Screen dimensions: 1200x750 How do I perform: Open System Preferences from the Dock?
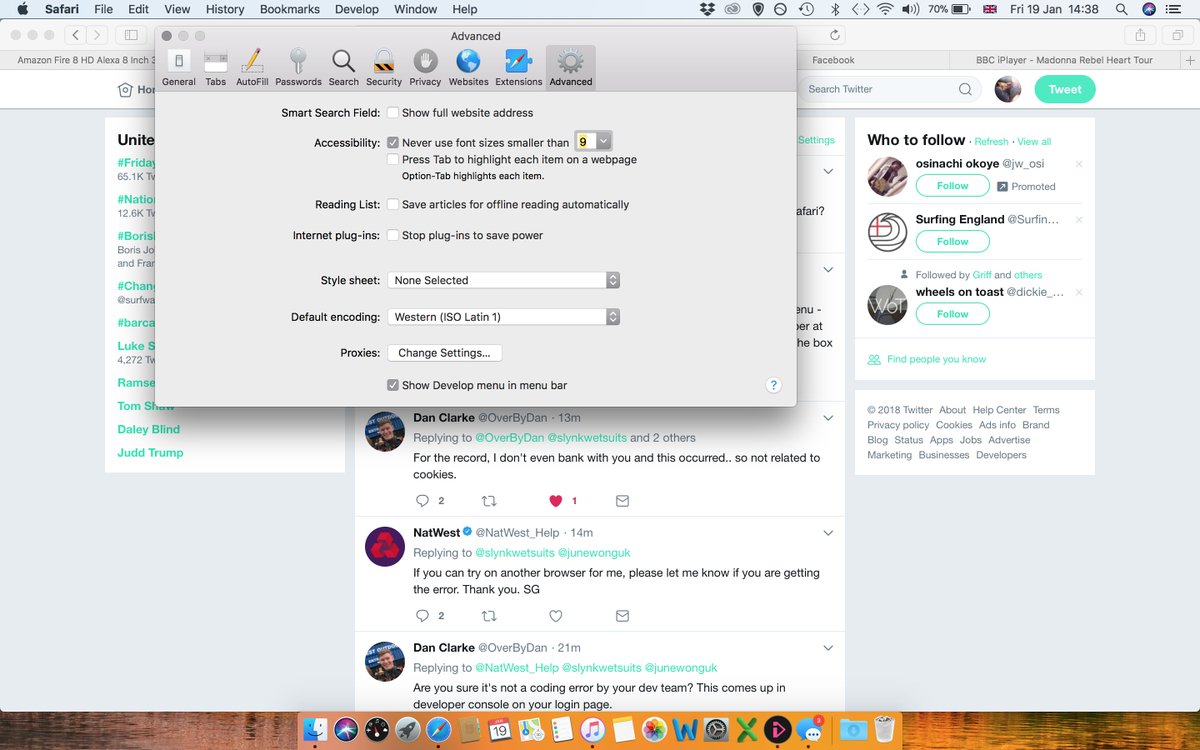[715, 729]
